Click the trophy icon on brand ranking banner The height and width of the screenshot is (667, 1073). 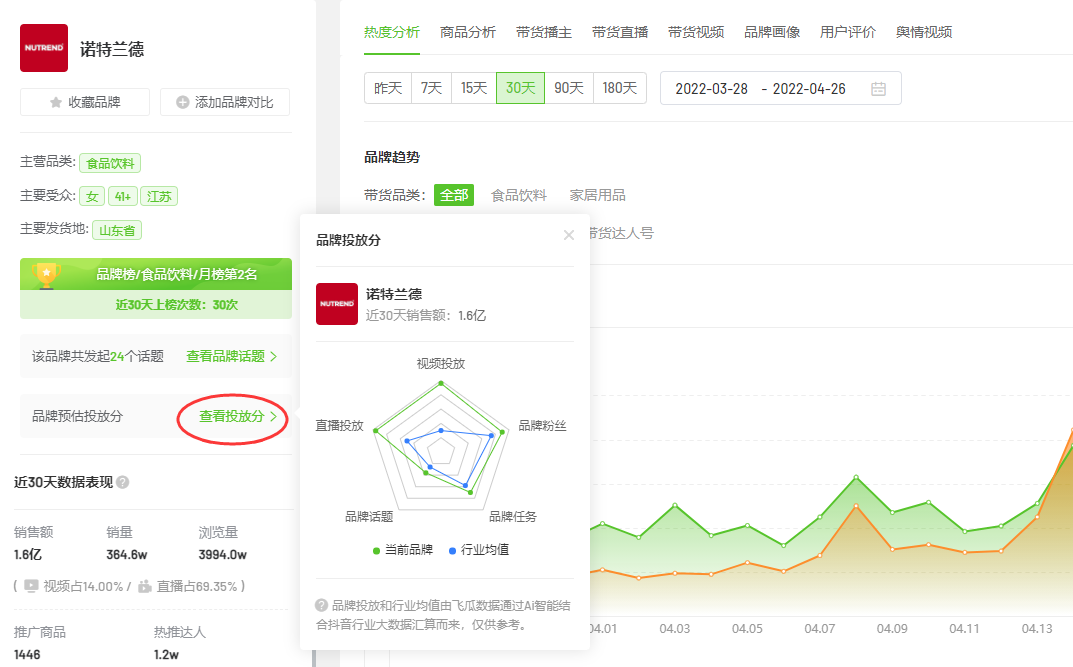click(47, 275)
